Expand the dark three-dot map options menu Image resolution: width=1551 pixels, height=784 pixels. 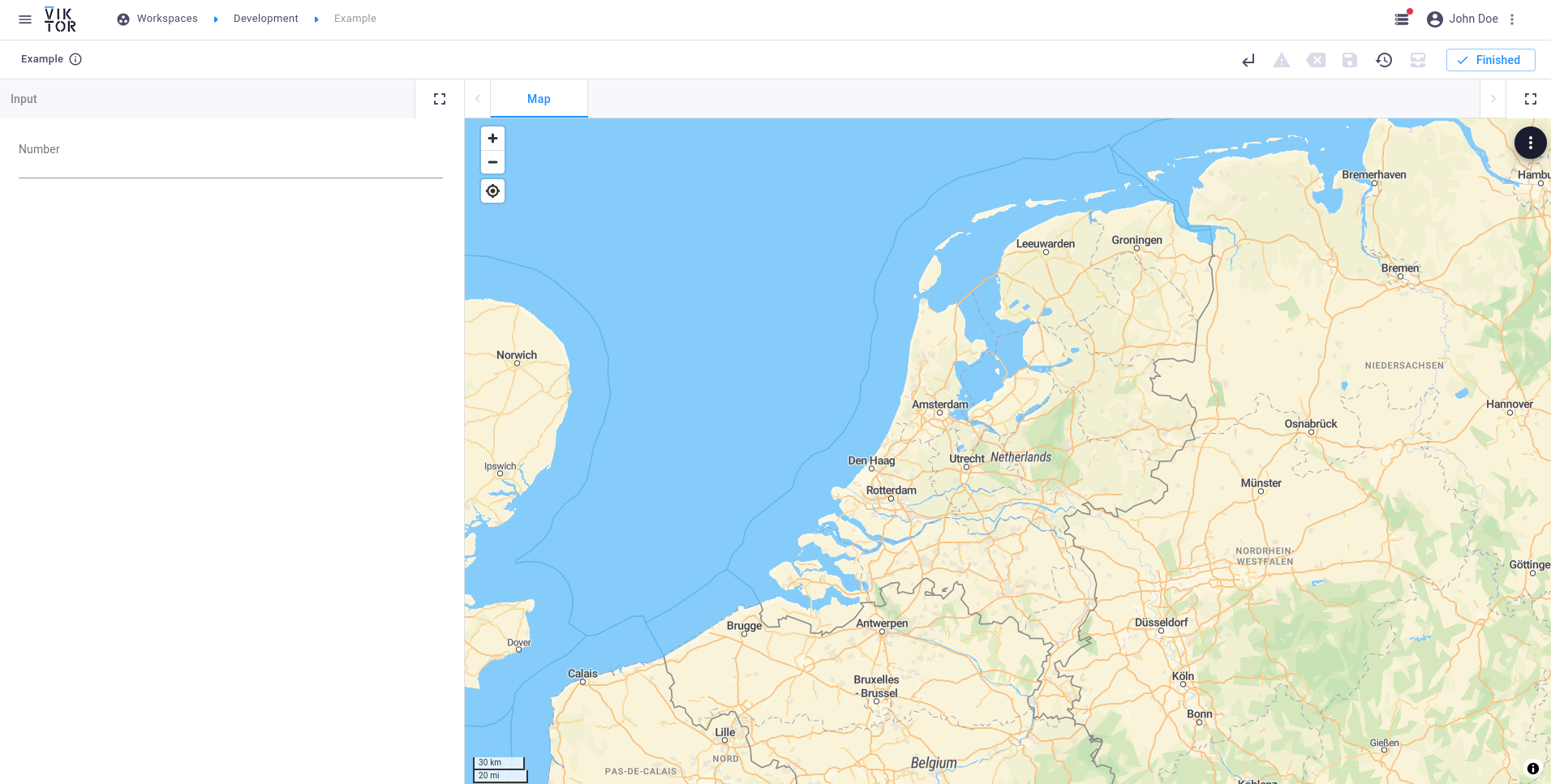1530,144
